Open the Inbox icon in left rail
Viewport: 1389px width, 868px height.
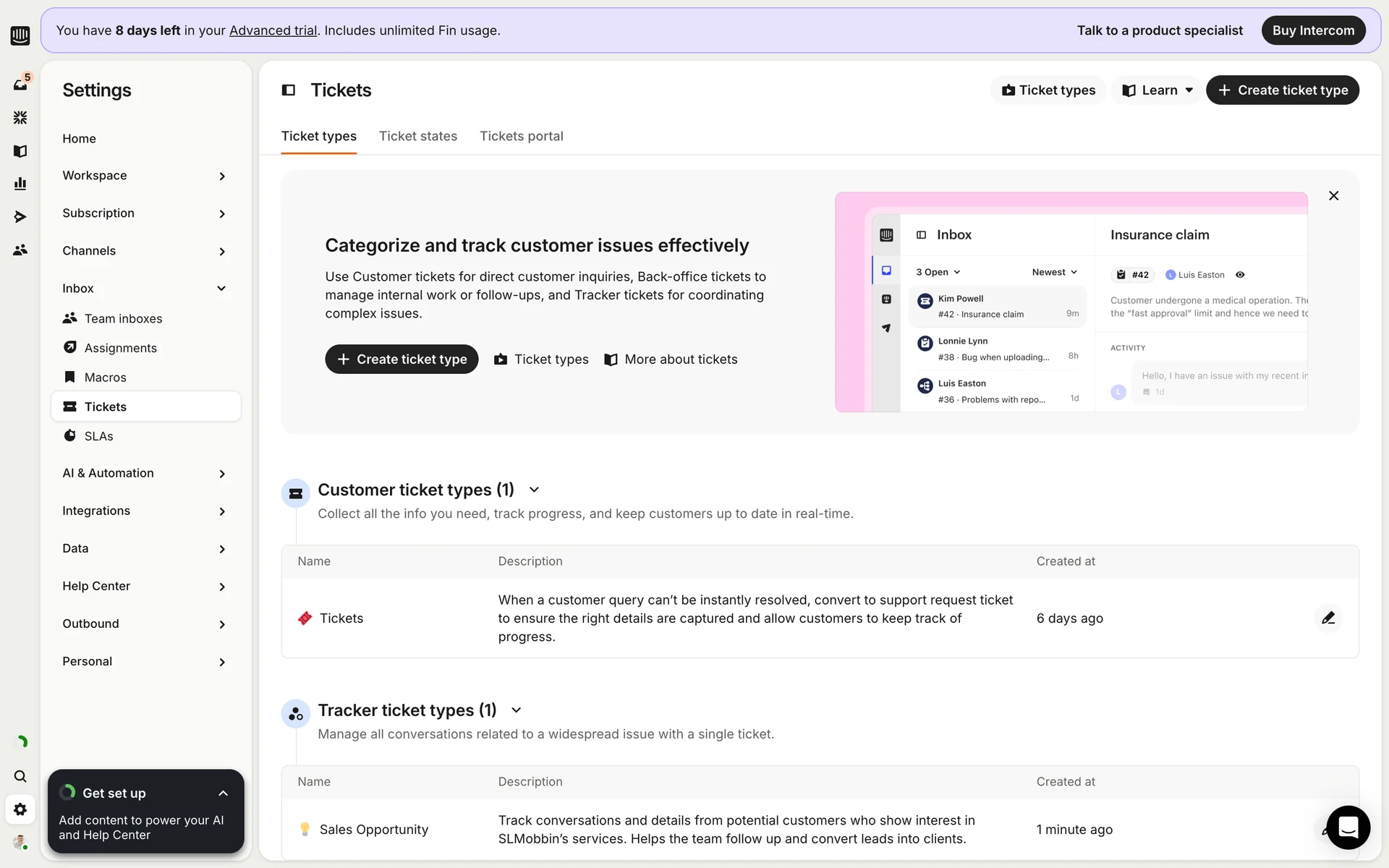[20, 85]
